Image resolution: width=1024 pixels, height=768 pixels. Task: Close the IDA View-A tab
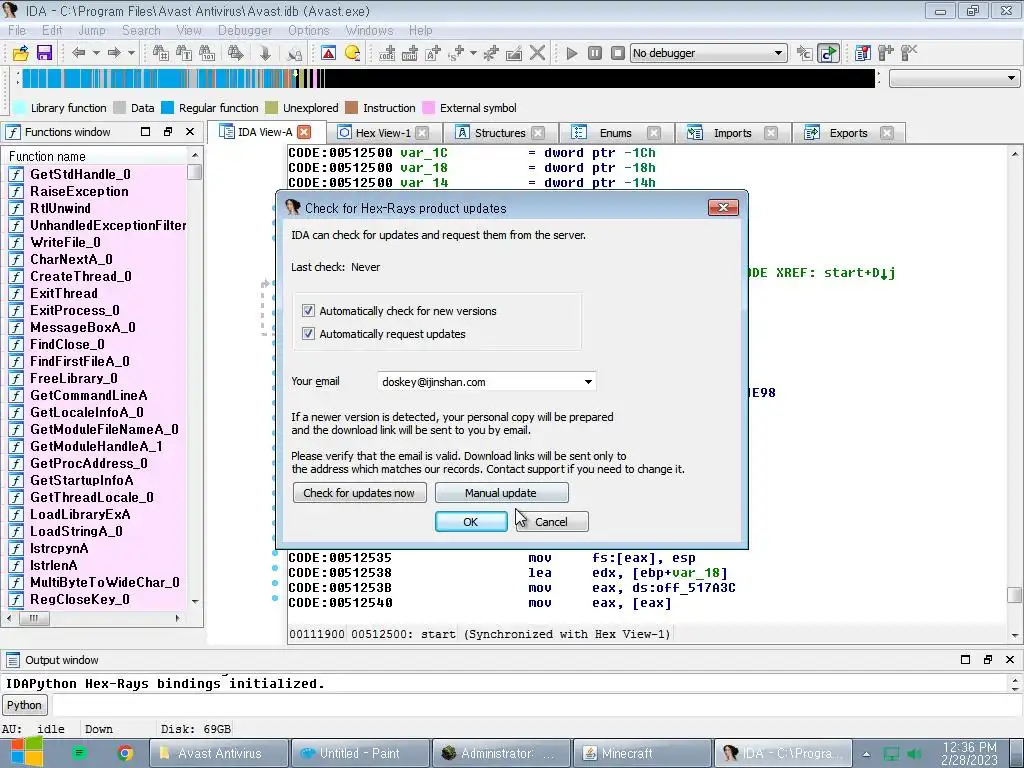[304, 132]
